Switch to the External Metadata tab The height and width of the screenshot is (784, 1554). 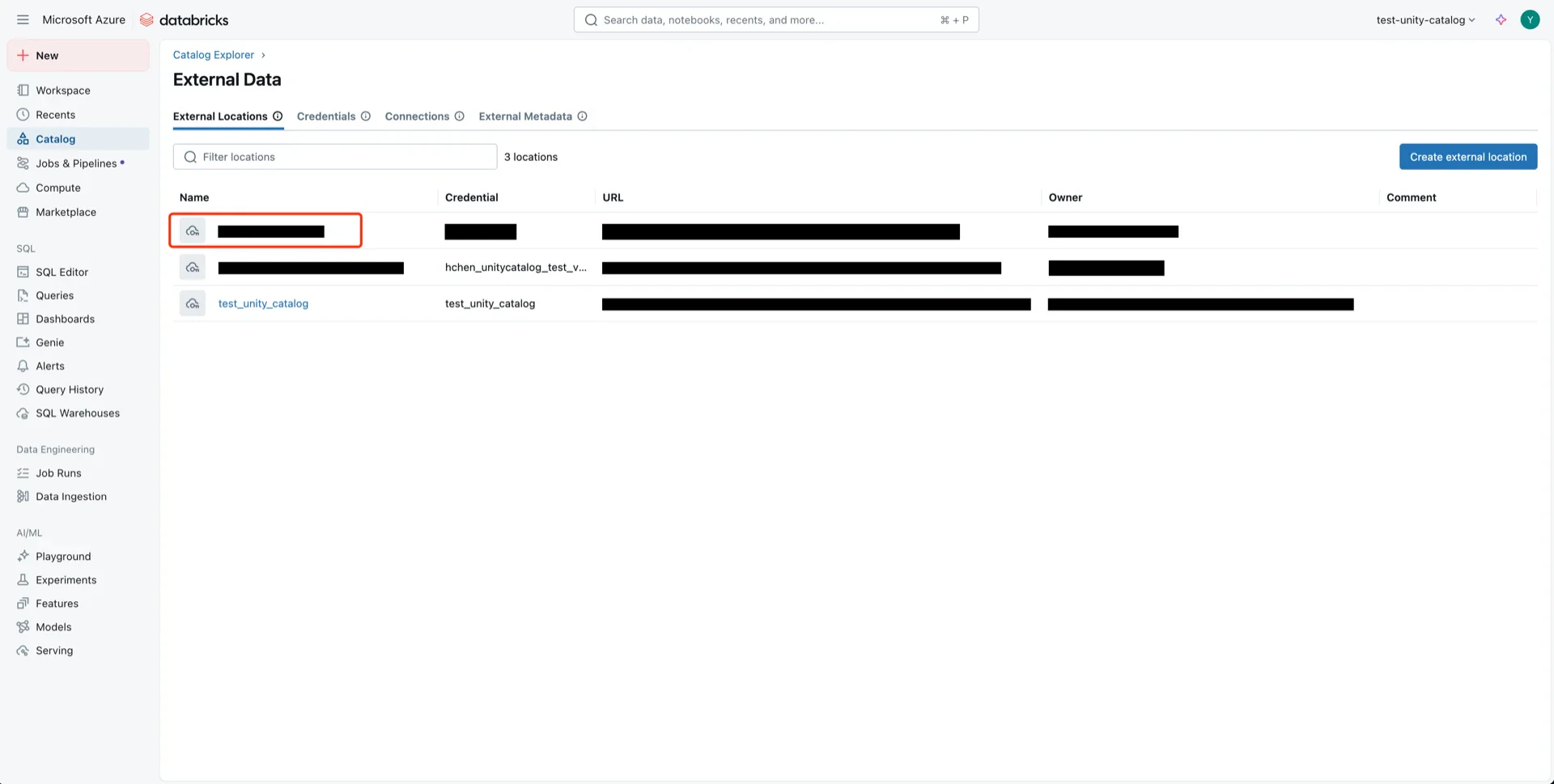[525, 116]
